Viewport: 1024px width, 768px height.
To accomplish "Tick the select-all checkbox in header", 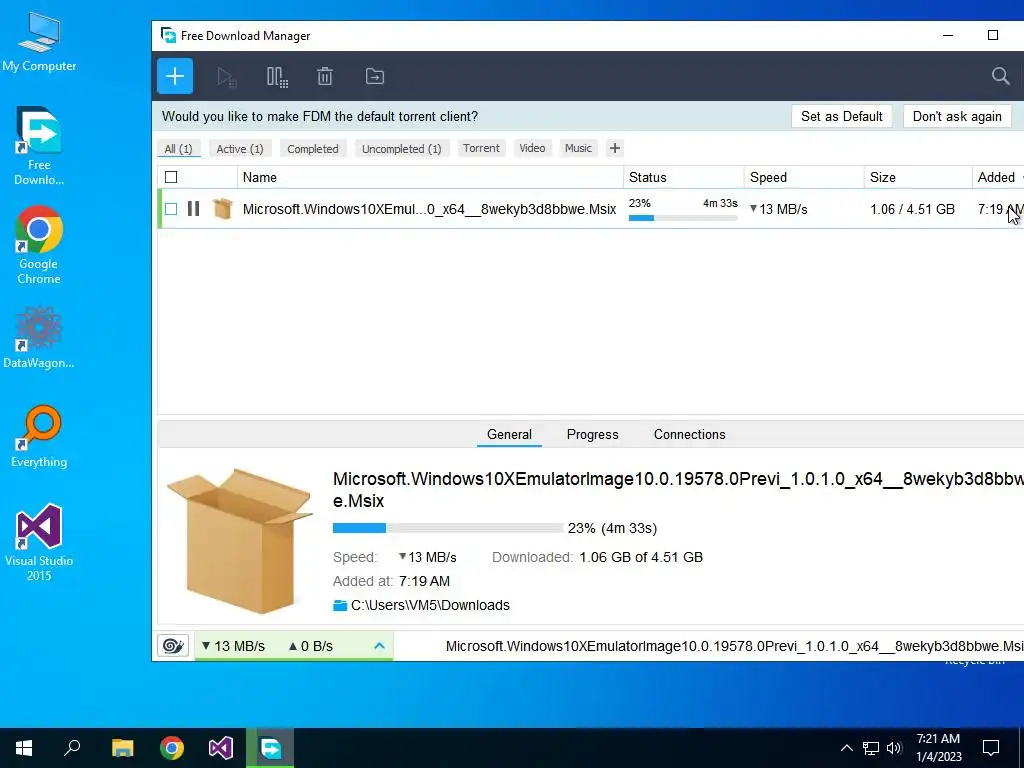I will [171, 177].
